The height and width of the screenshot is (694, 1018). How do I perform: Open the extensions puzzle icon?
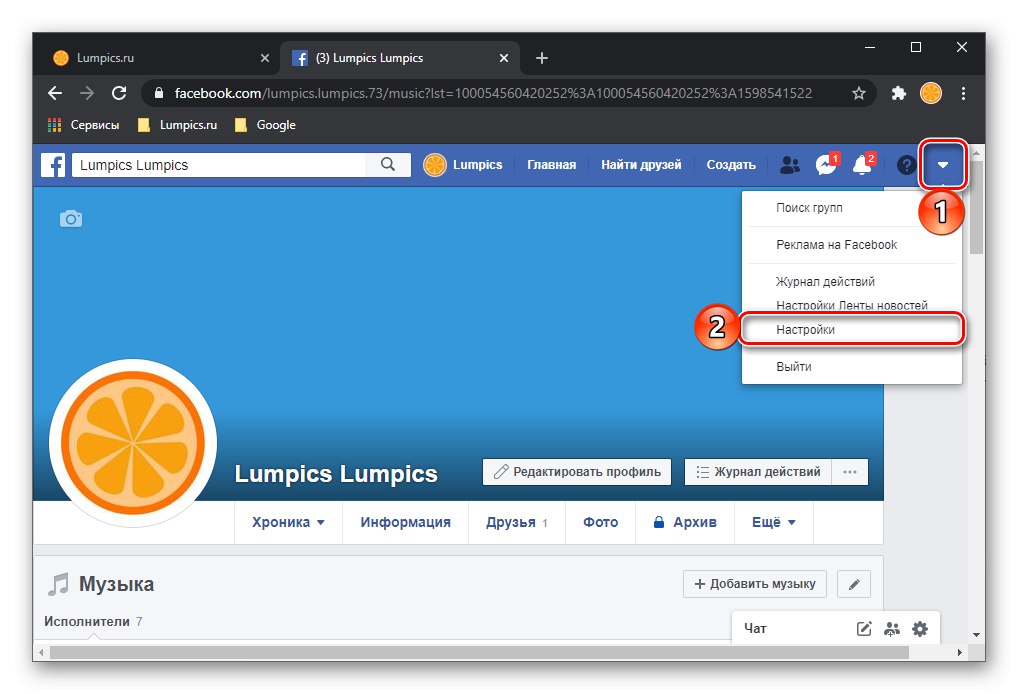(x=898, y=93)
